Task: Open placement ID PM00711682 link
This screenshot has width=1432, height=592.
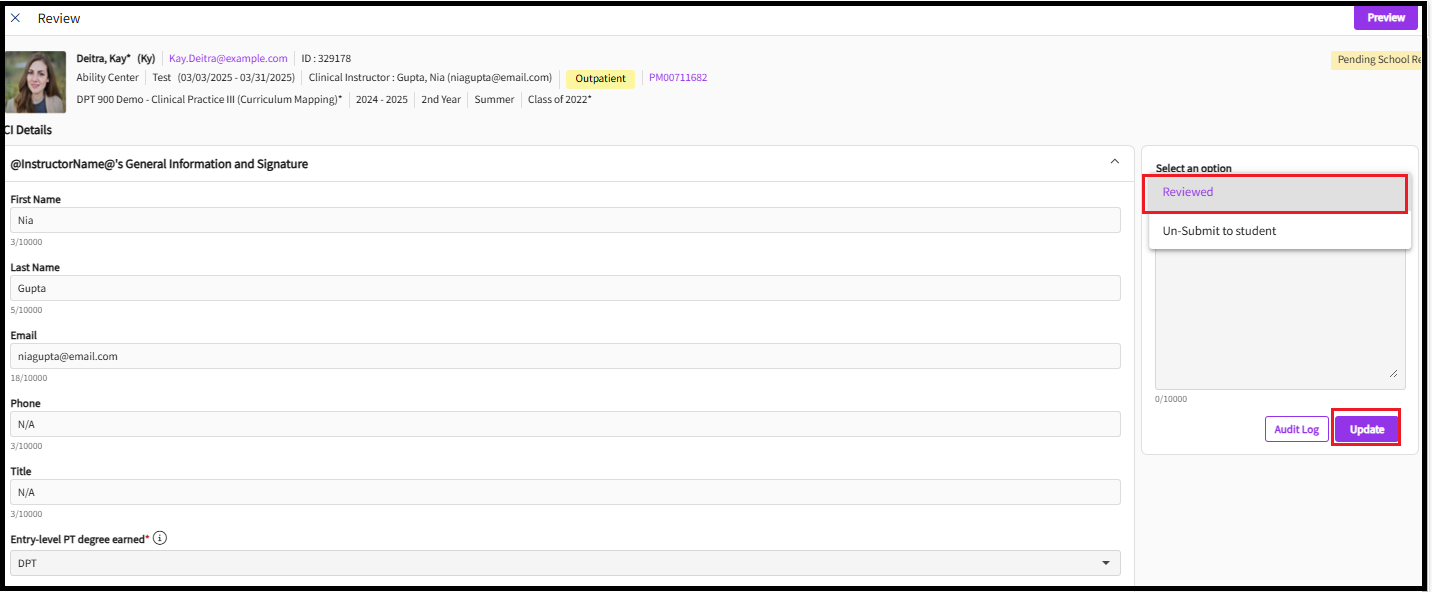Action: [x=677, y=78]
